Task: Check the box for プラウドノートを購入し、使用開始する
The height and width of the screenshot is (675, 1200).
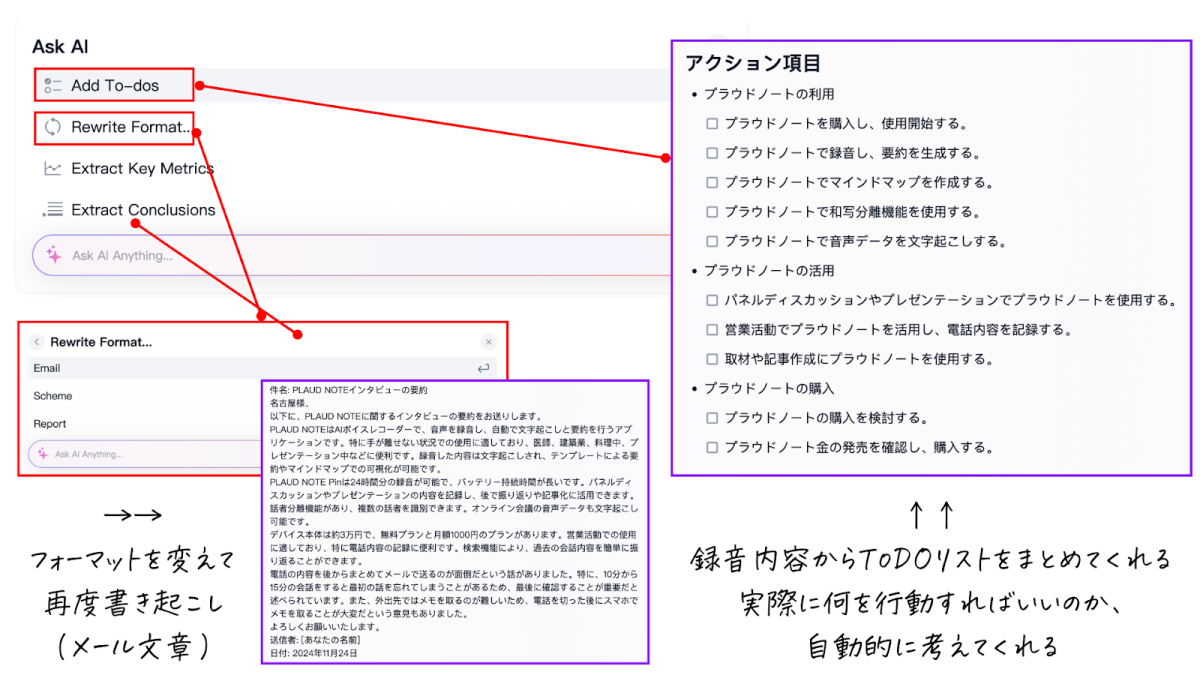Action: [x=712, y=124]
